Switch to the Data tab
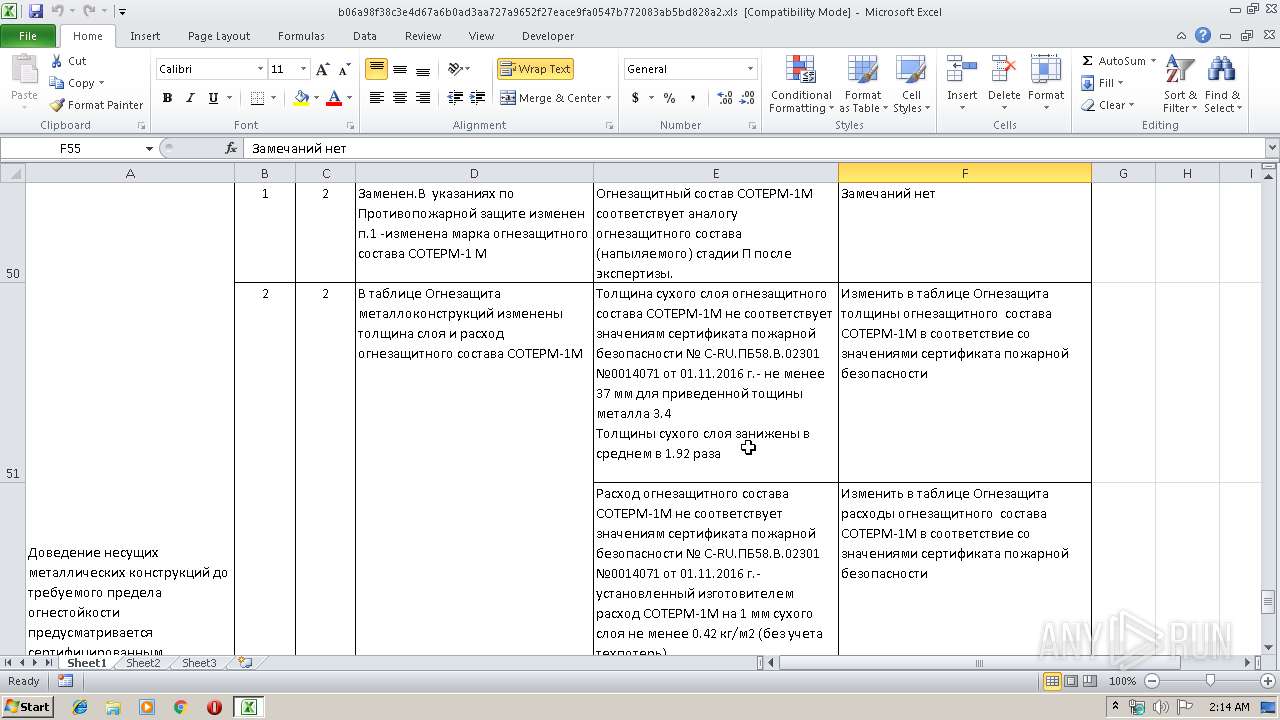This screenshot has height=720, width=1280. coord(365,36)
